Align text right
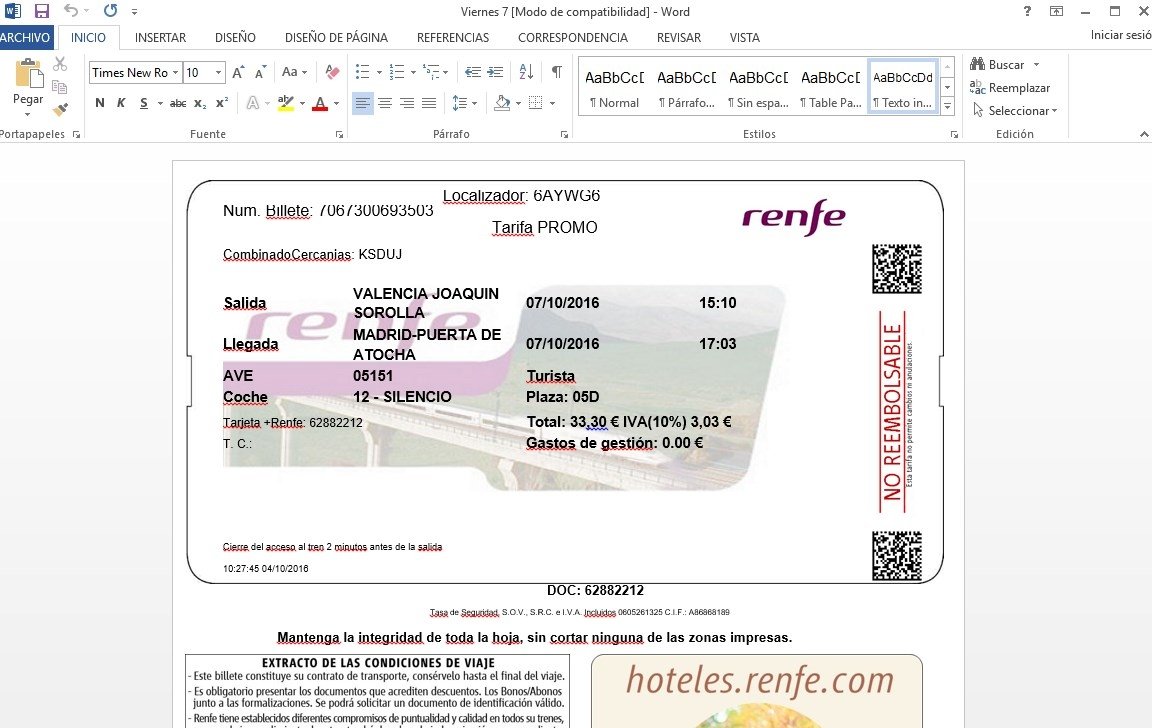Image resolution: width=1152 pixels, height=728 pixels. 407,103
